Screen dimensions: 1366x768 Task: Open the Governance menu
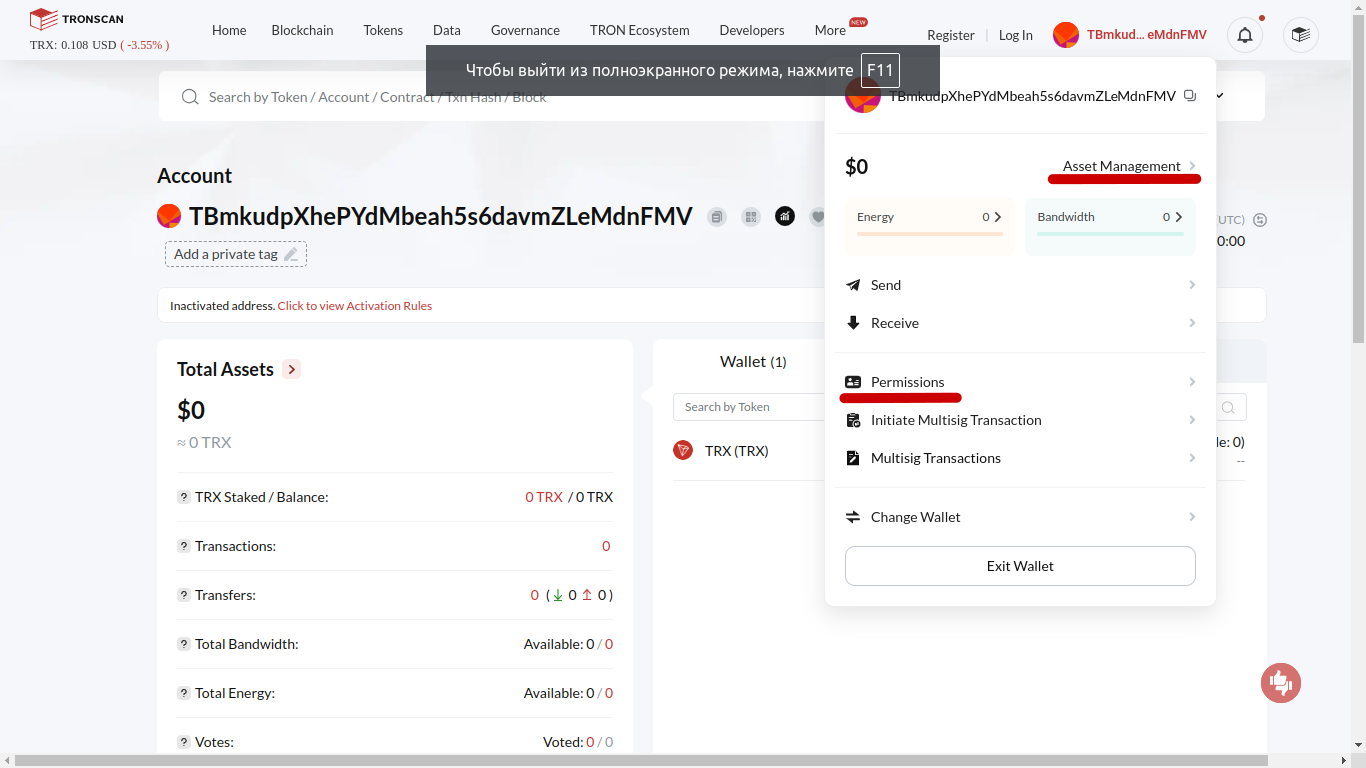click(x=525, y=30)
